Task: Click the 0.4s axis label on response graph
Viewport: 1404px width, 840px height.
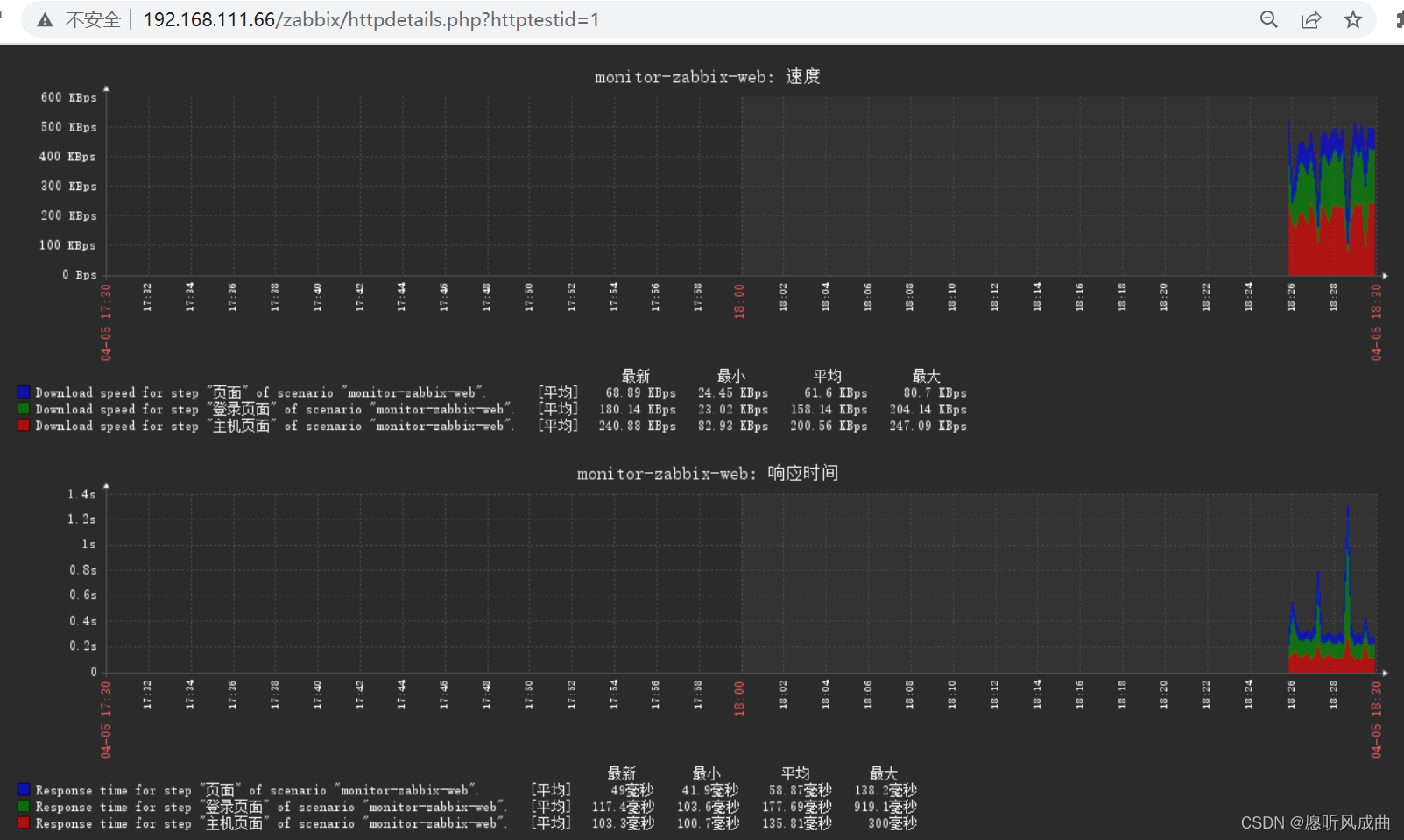Action: point(83,621)
